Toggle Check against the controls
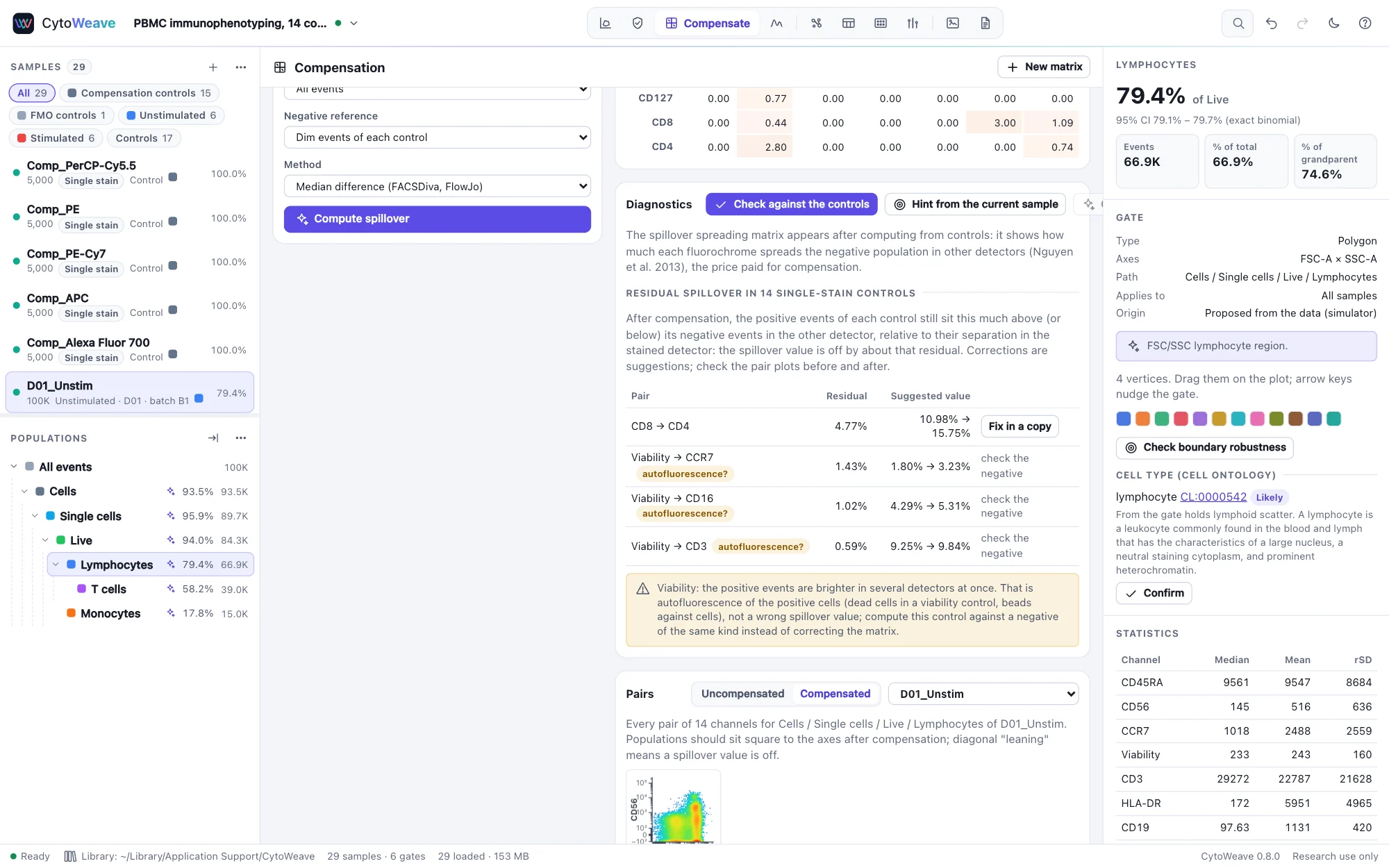The width and height of the screenshot is (1389, 868). point(792,204)
